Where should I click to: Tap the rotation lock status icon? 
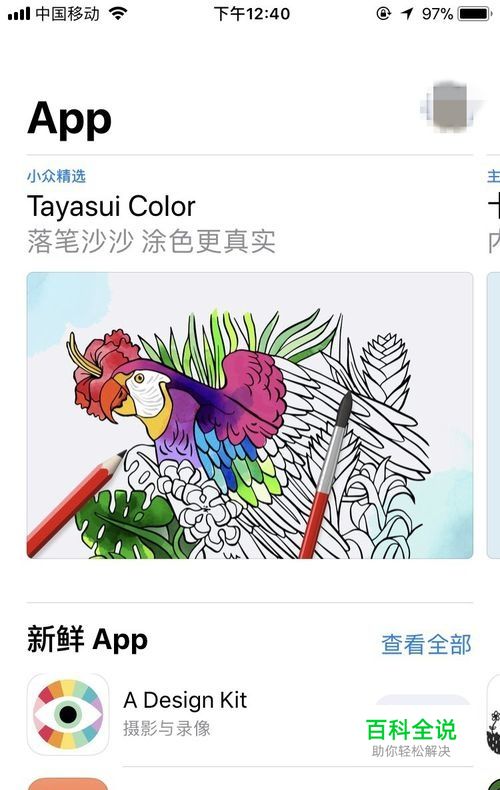coord(384,14)
